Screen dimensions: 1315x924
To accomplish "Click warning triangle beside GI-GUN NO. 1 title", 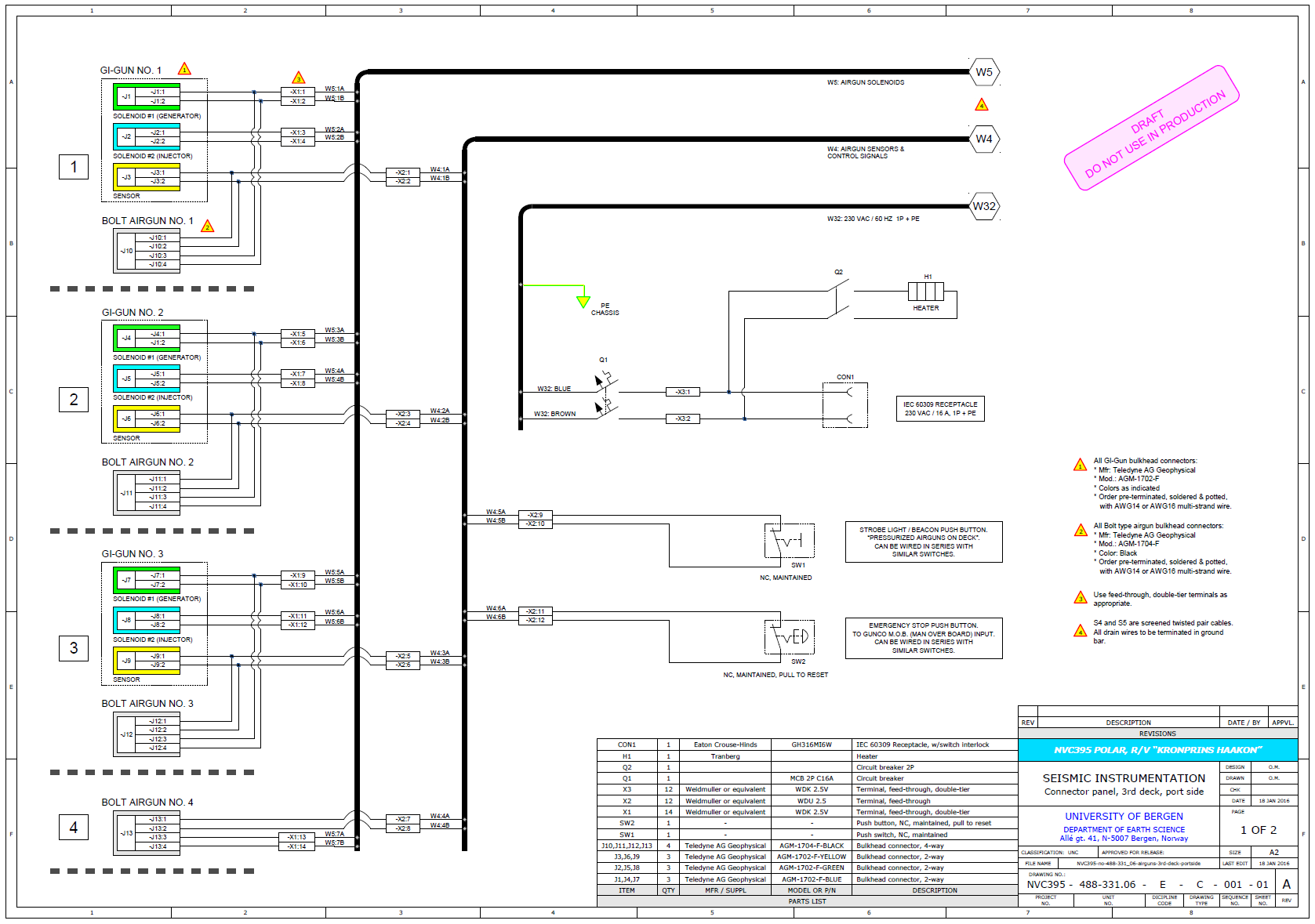I will 184,69.
